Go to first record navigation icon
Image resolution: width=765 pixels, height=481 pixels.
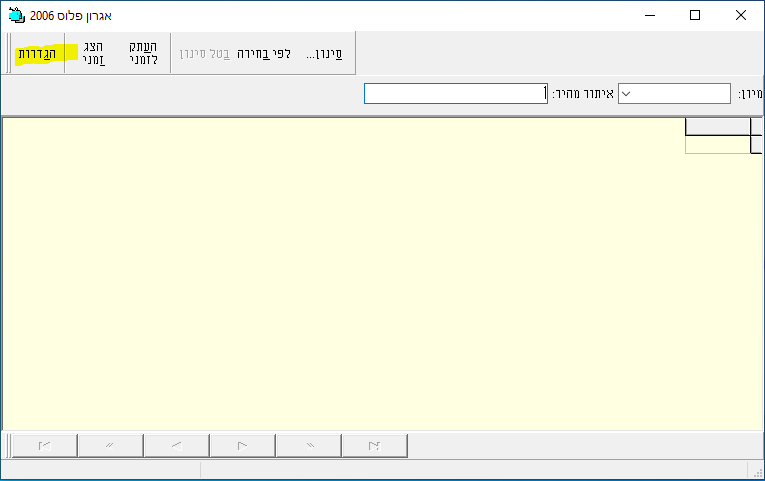tap(44, 446)
